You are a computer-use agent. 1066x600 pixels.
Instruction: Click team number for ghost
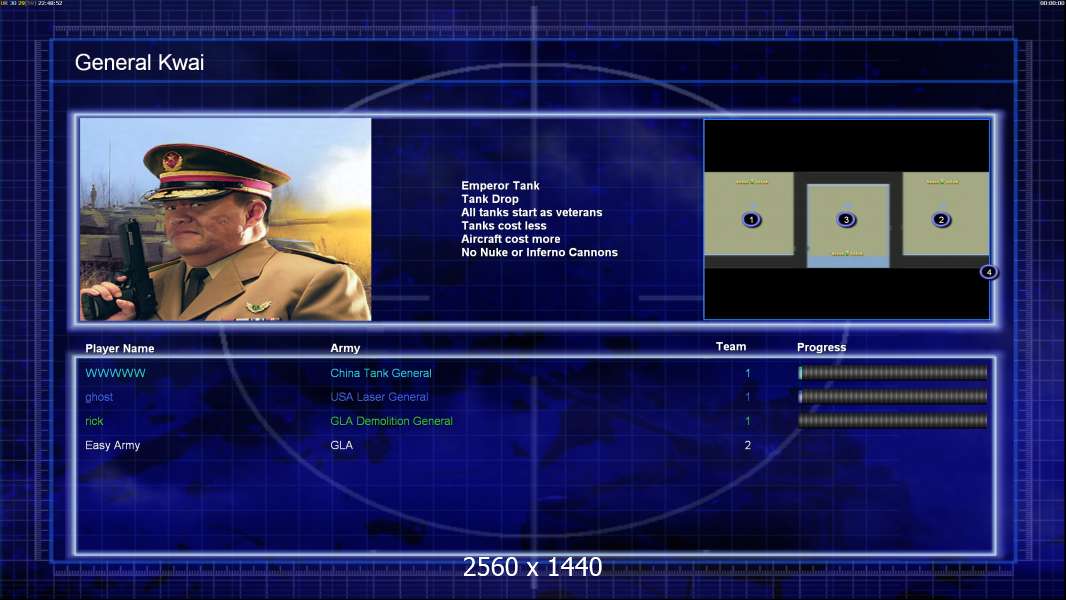(x=748, y=397)
